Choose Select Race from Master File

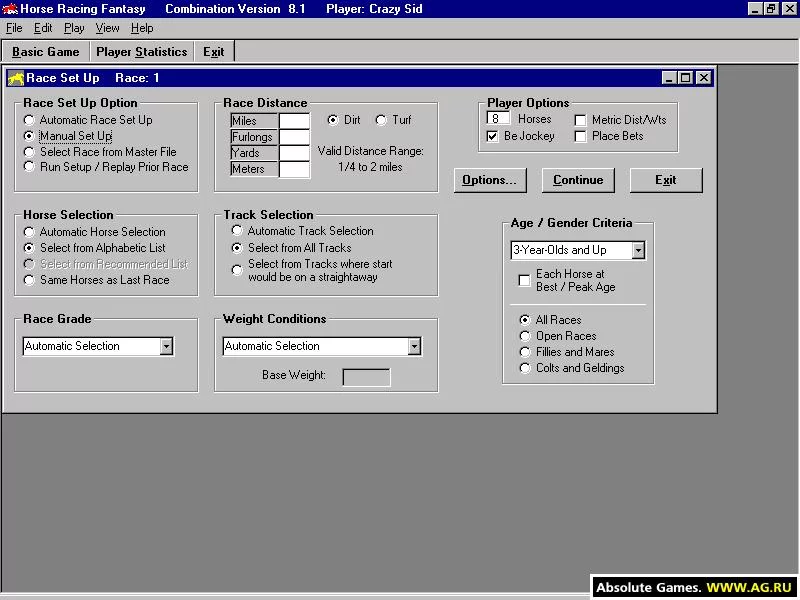[29, 152]
